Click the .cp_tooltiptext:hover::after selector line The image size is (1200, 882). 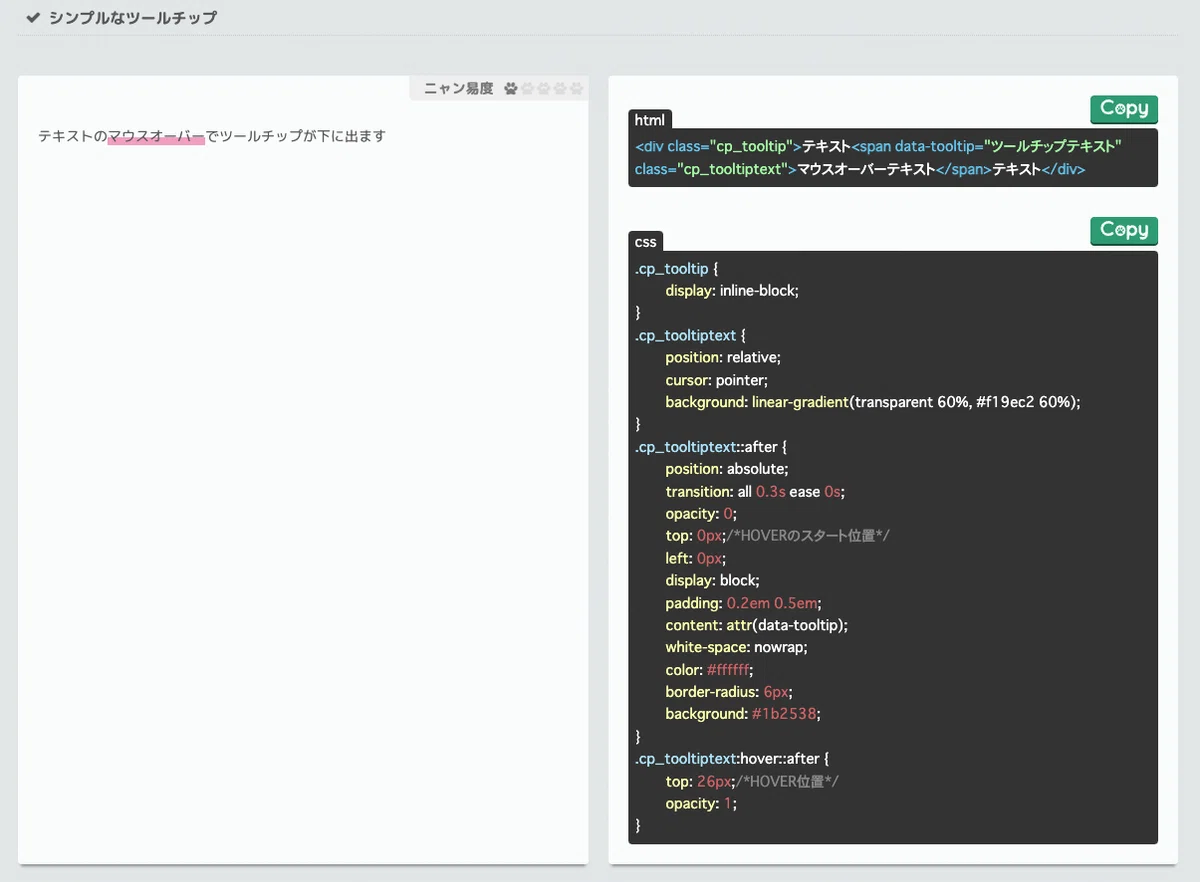tap(732, 759)
